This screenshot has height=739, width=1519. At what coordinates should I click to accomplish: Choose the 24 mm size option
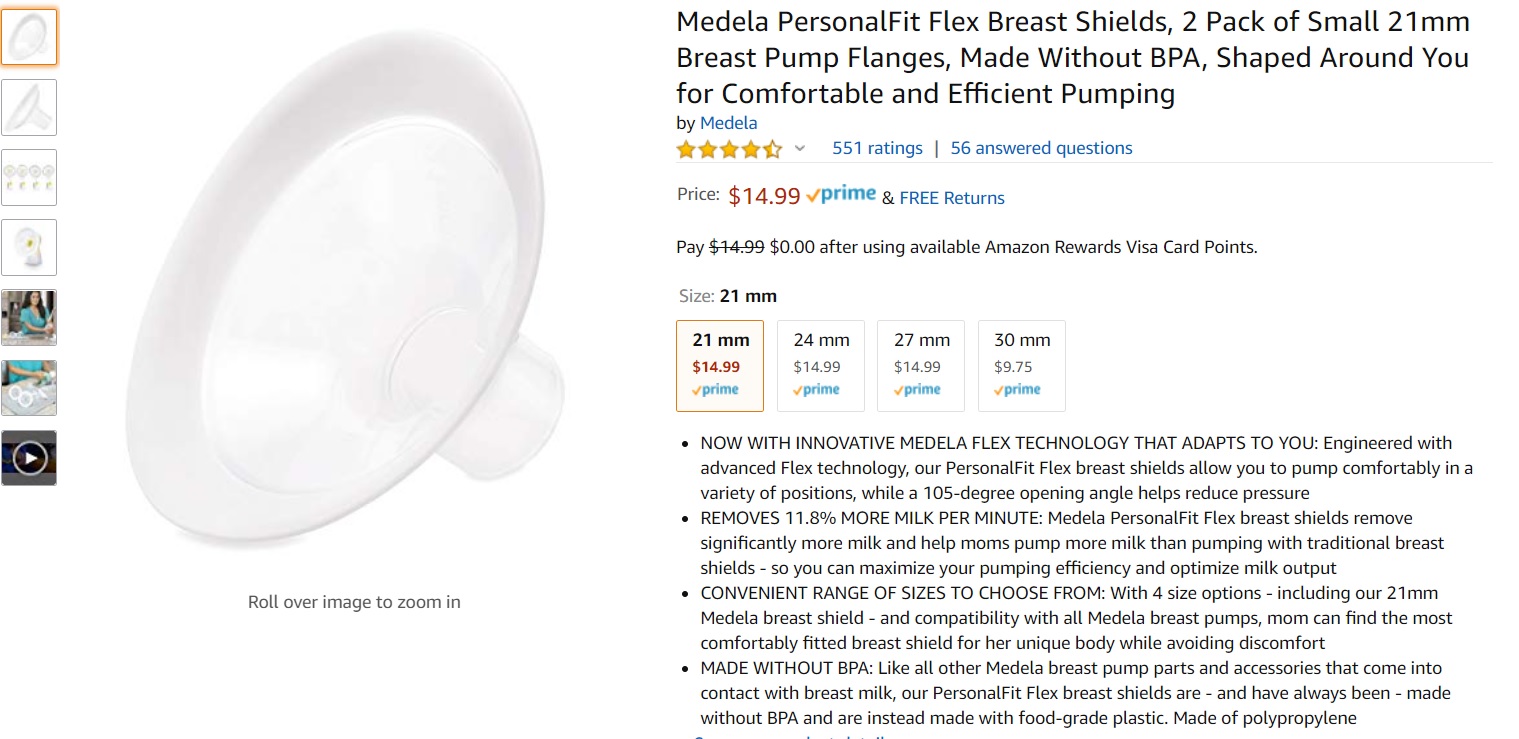[821, 365]
